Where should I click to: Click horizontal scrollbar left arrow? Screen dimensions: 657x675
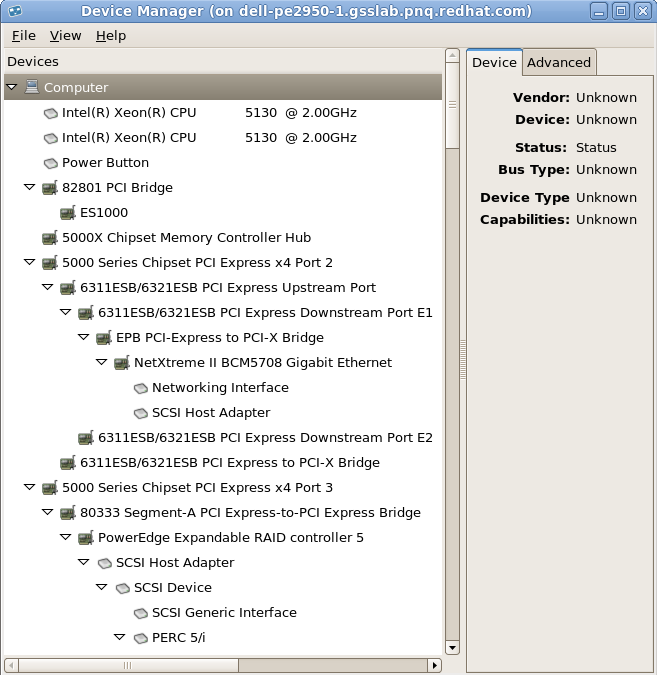click(x=11, y=666)
